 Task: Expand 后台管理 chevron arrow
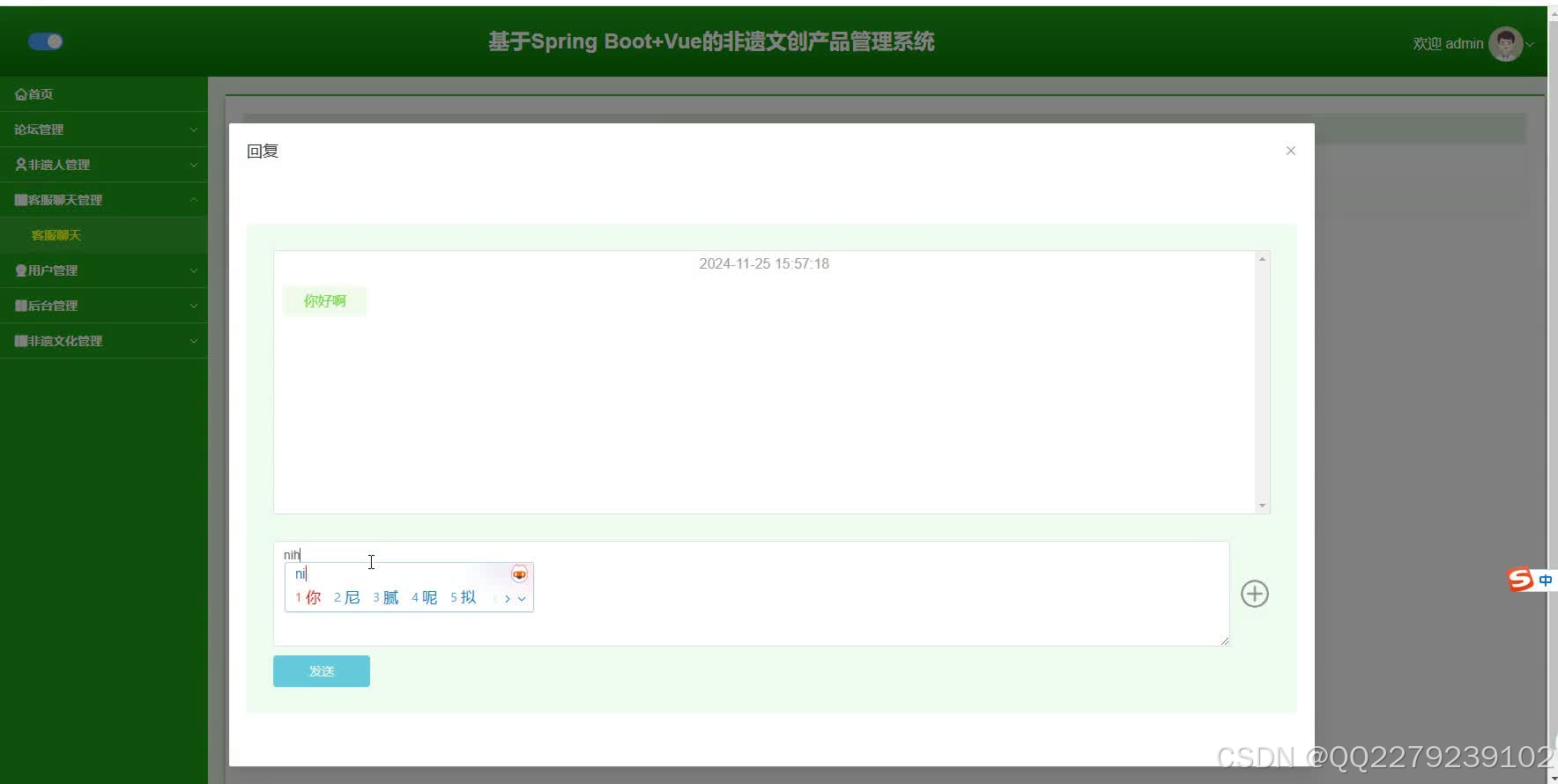coord(194,306)
